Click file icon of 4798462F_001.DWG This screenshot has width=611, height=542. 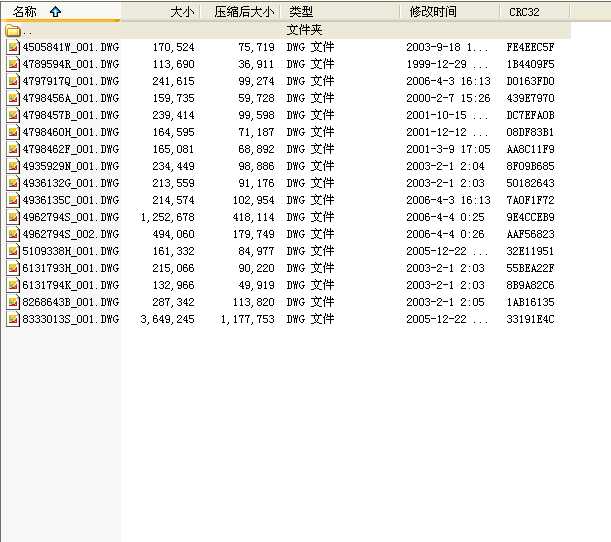click(13, 150)
